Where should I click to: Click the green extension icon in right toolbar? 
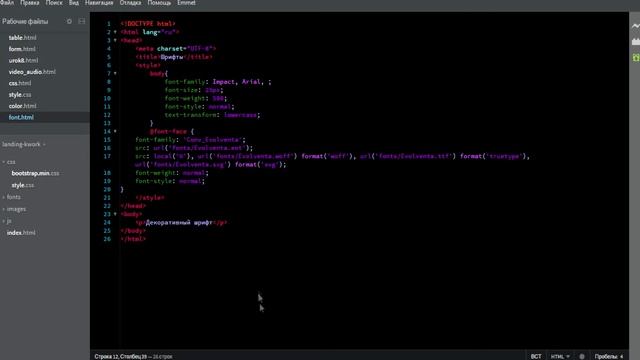(636, 58)
